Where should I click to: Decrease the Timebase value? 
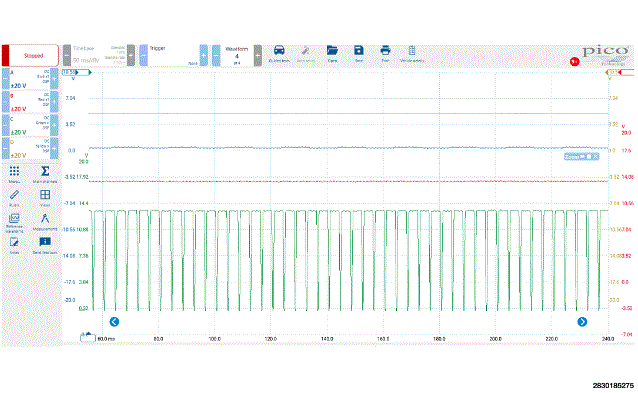pos(67,55)
